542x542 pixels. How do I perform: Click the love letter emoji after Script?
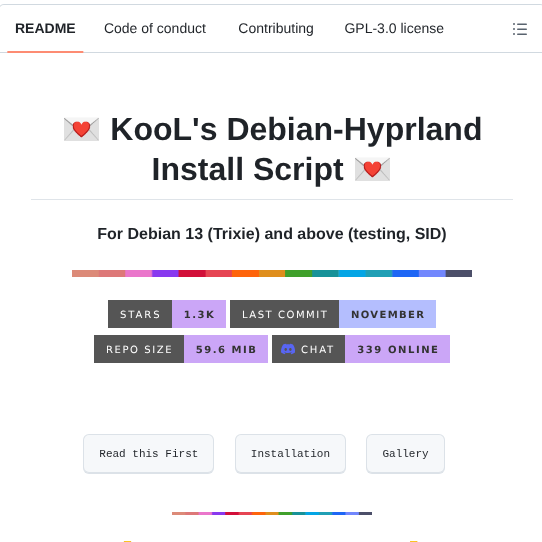coord(372,169)
